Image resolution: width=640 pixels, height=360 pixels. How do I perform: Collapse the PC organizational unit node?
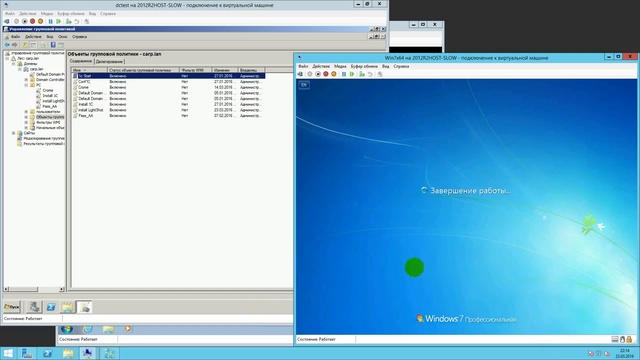27,85
